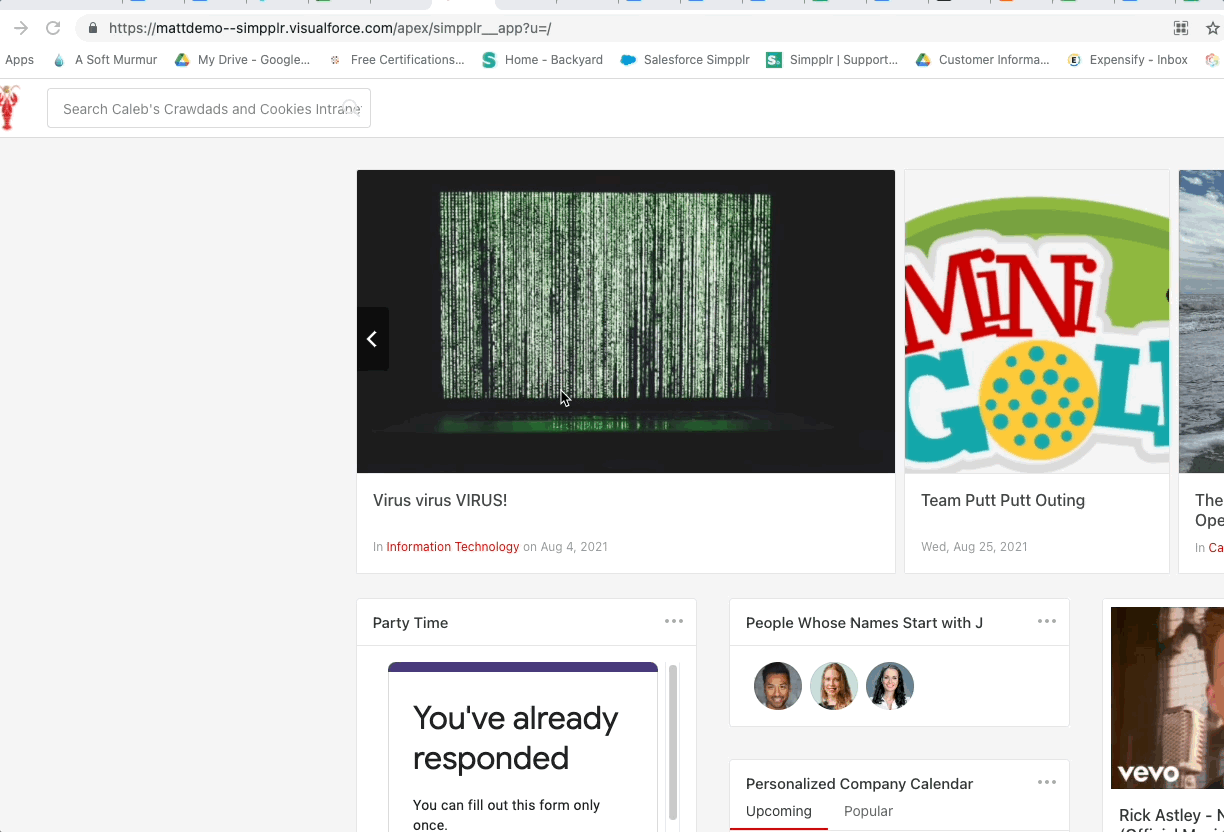Click the Wed, Aug 25, 2021 event date
This screenshot has height=832, width=1224.
[974, 547]
